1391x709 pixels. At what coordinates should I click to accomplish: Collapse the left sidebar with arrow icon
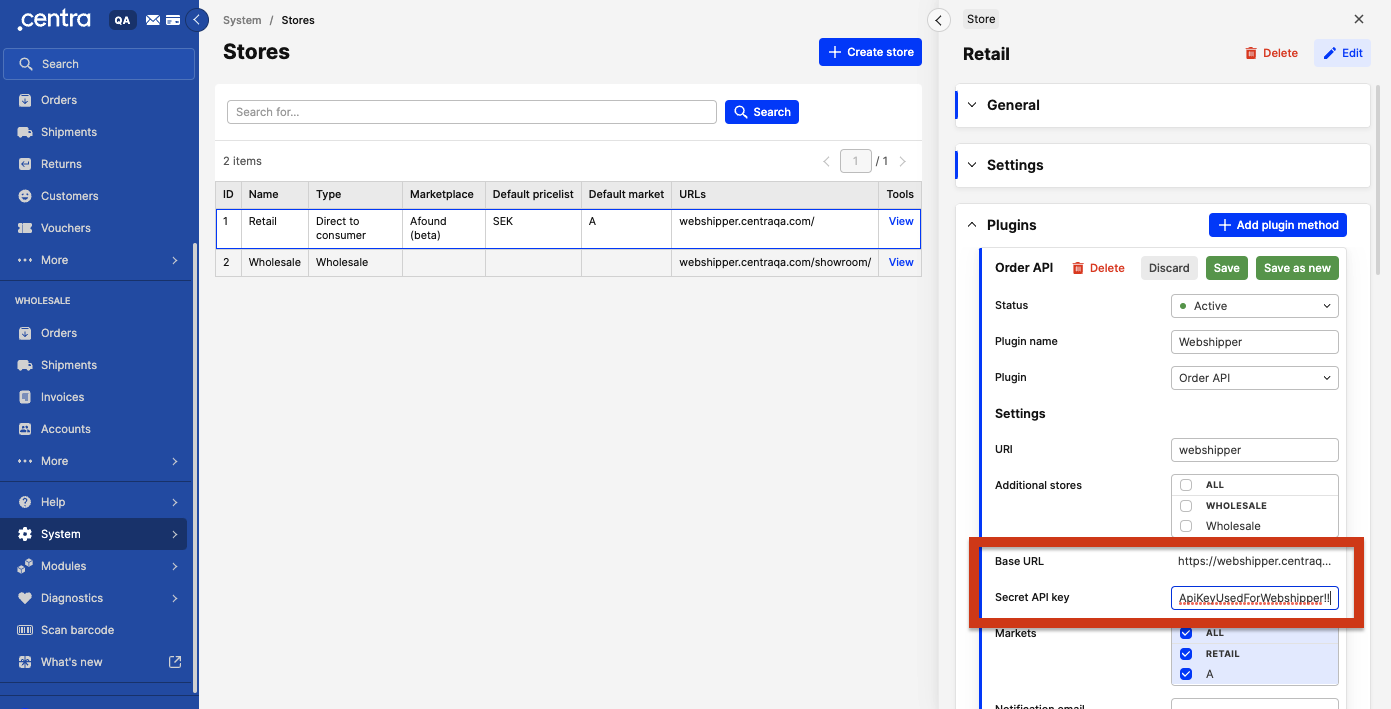[x=197, y=20]
